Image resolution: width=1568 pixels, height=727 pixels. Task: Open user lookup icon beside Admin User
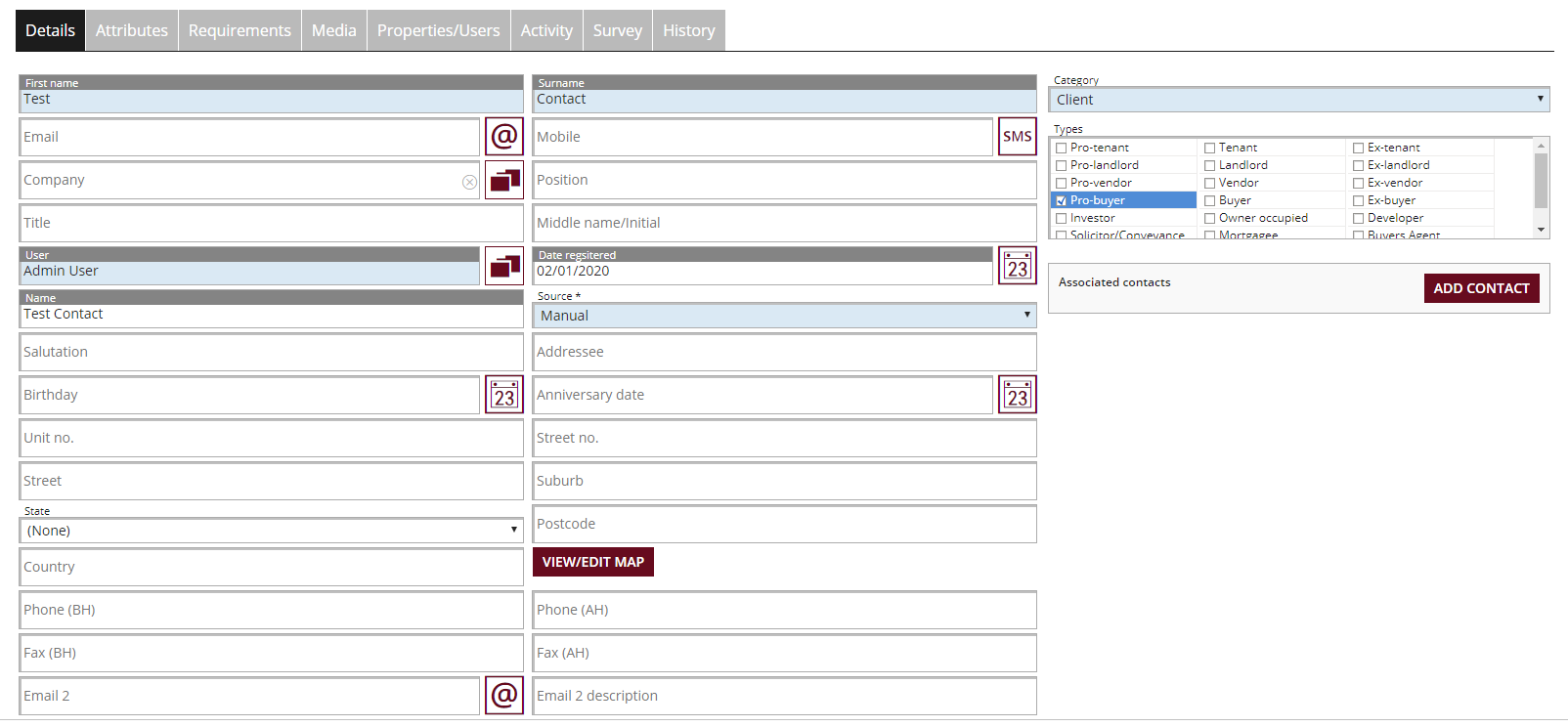(503, 266)
